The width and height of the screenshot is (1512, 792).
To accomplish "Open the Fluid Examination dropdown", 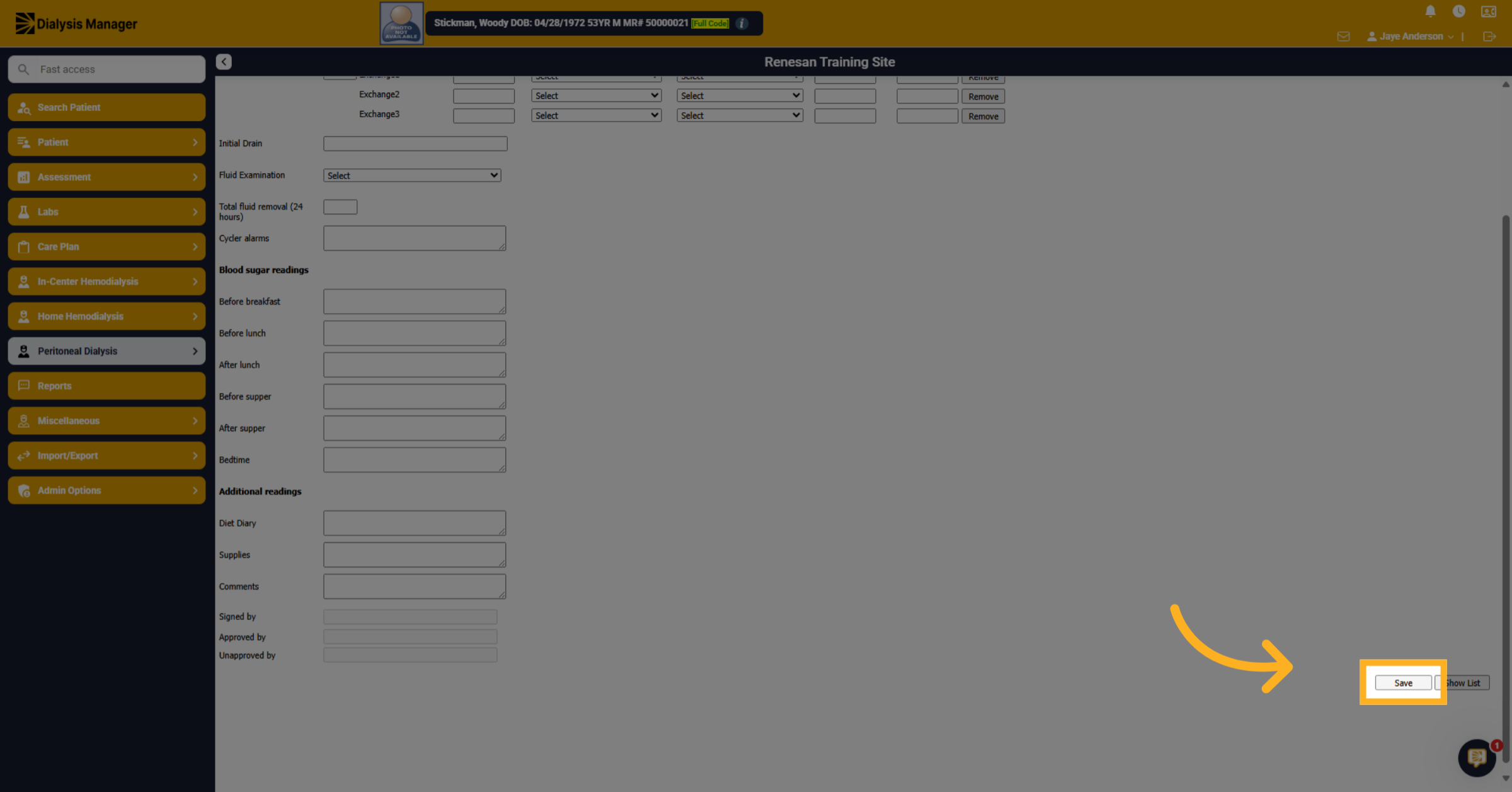I will (412, 175).
